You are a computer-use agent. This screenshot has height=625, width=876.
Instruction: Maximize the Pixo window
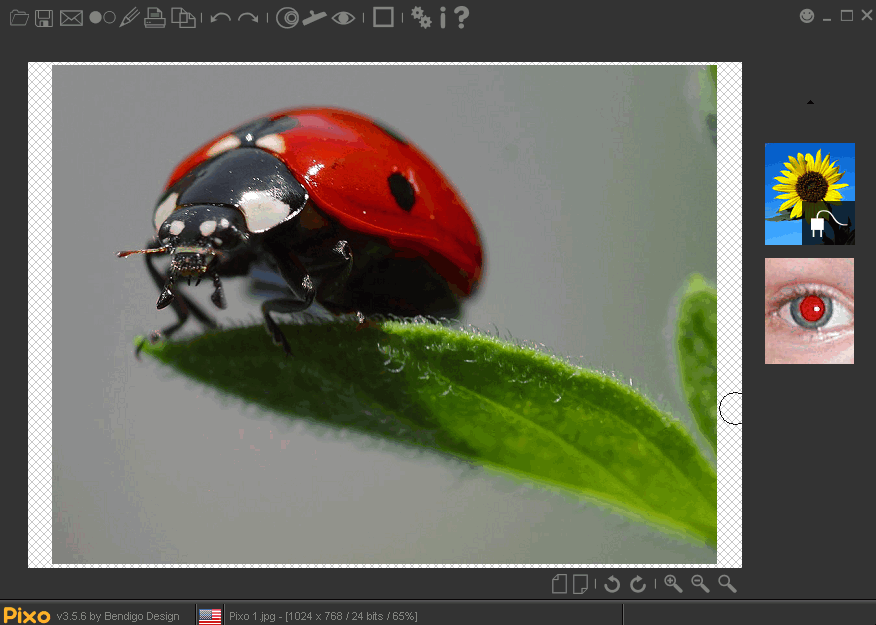(x=847, y=16)
